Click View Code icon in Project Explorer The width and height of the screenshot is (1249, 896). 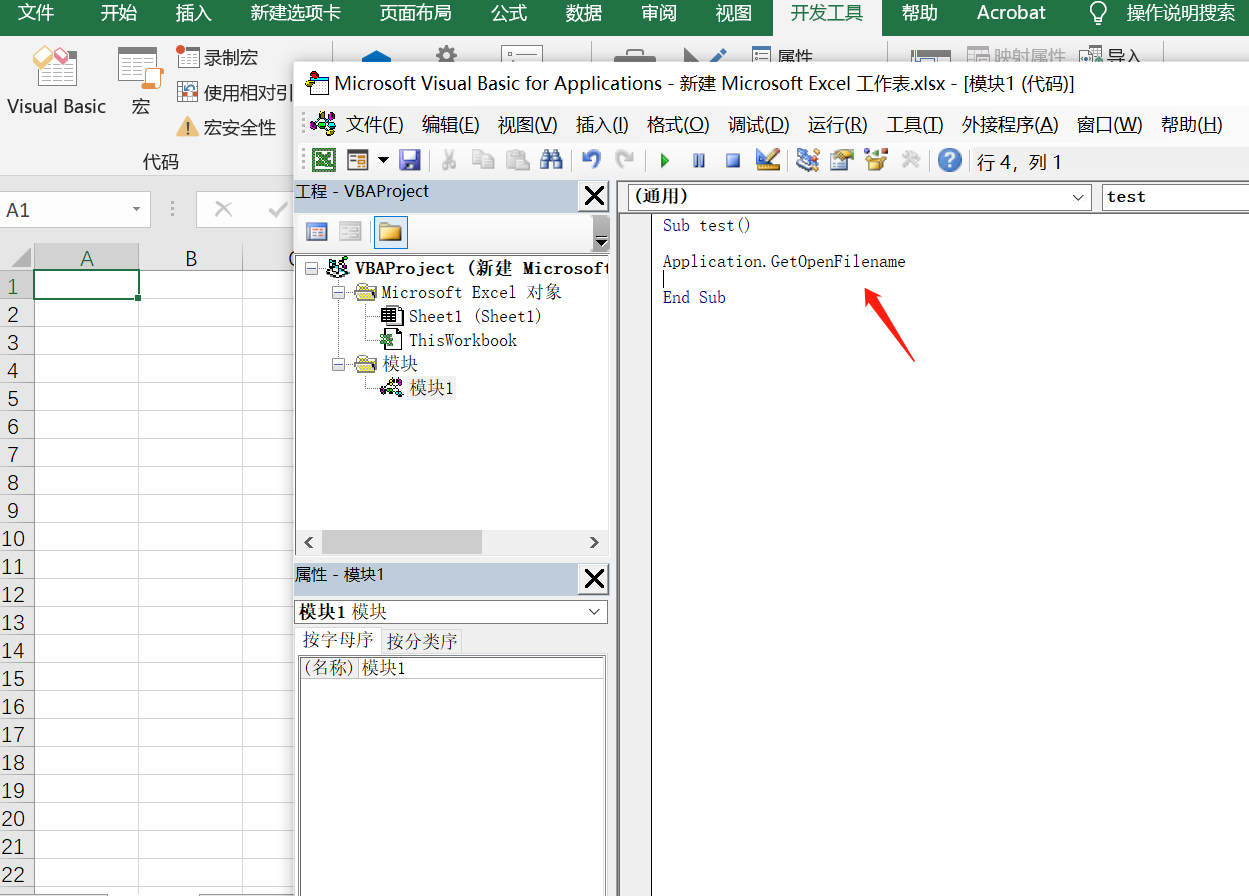click(x=317, y=231)
